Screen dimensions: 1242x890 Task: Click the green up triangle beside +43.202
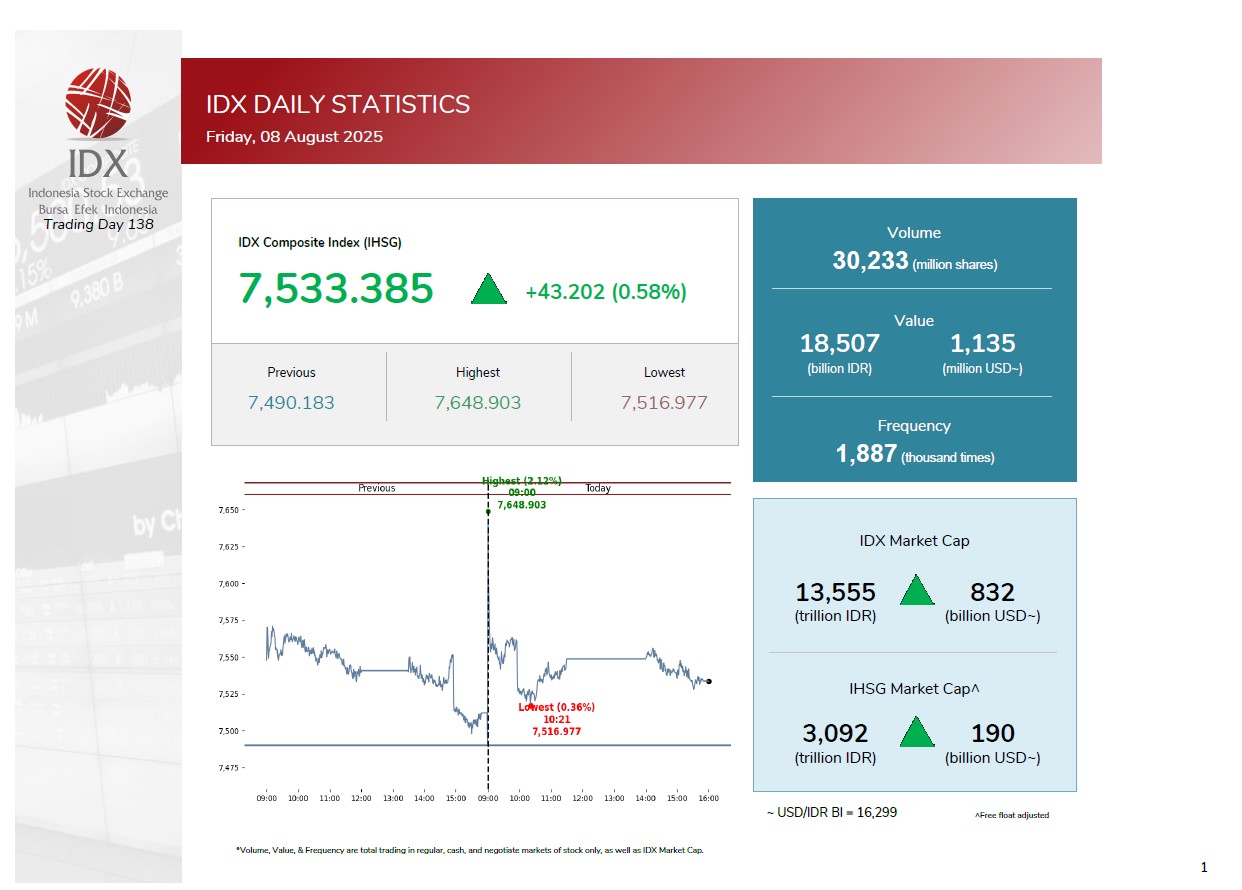tap(489, 289)
